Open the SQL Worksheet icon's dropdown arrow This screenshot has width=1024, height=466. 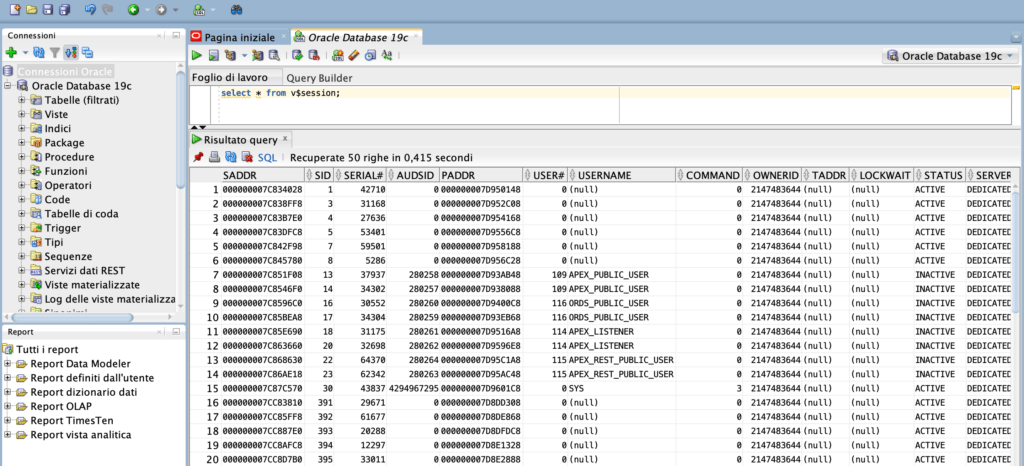click(x=213, y=11)
